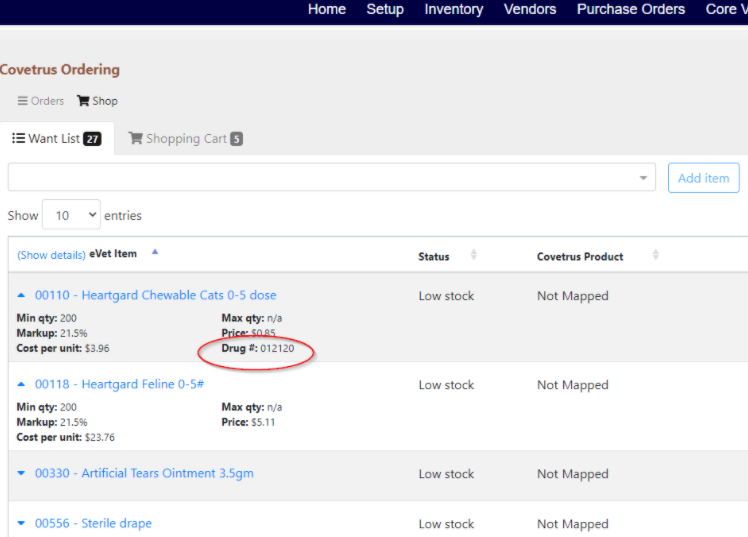This screenshot has width=748, height=537.
Task: Click the Price $5.11 value
Action: 263,422
